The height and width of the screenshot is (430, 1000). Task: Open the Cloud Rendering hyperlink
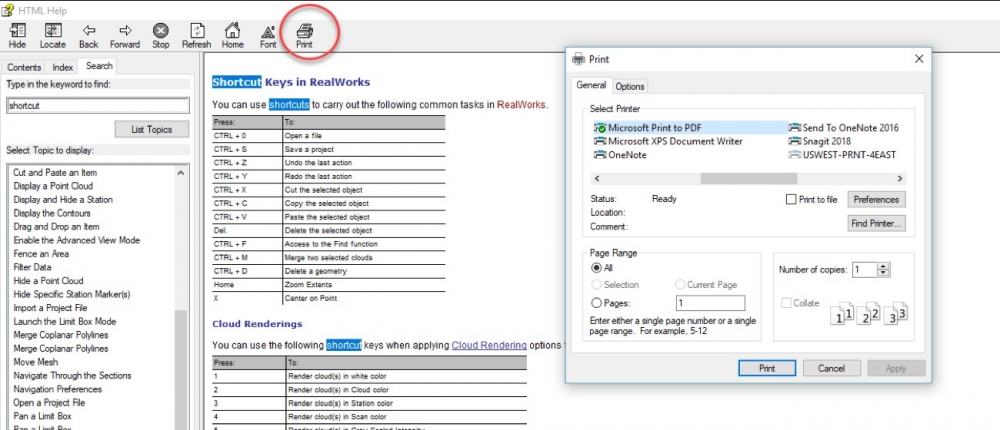click(488, 345)
